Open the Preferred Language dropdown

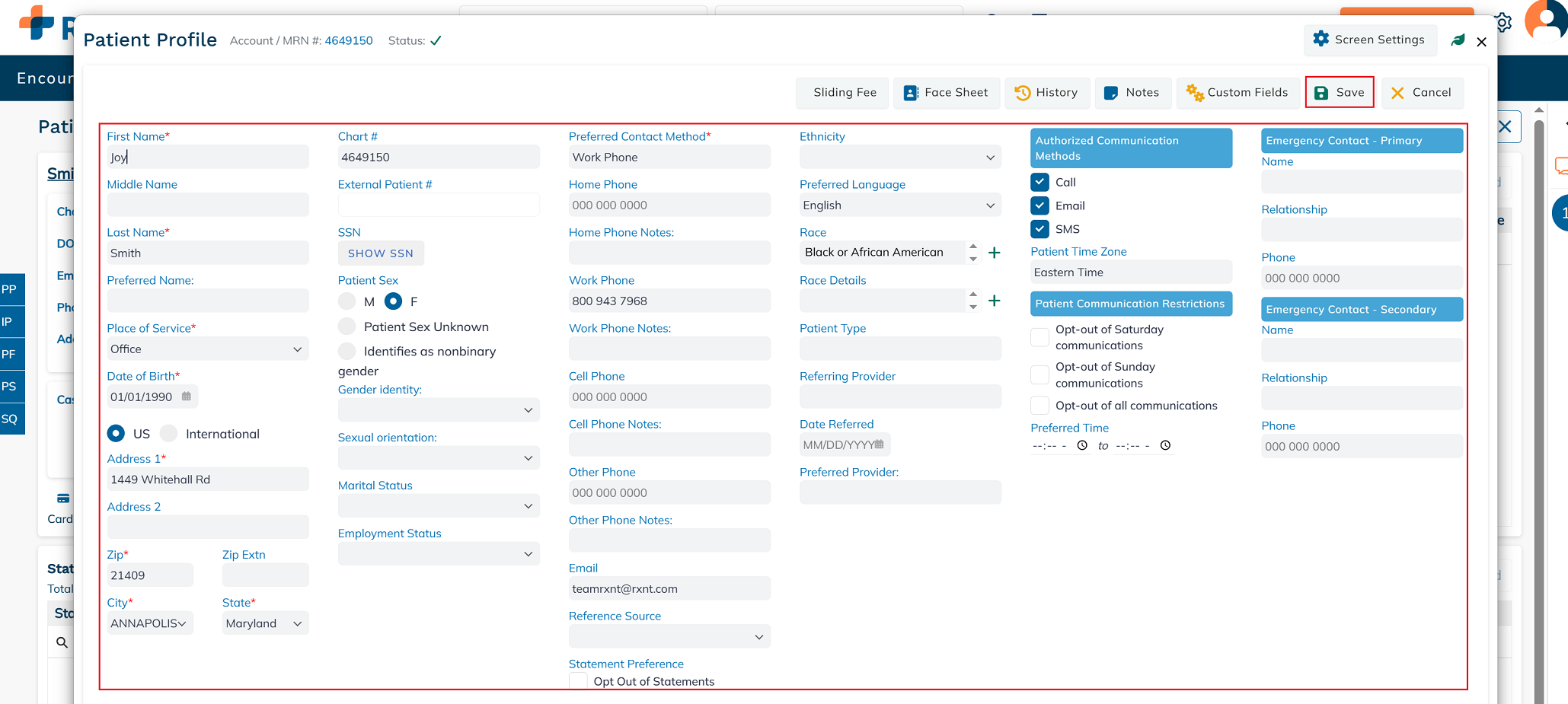(900, 205)
